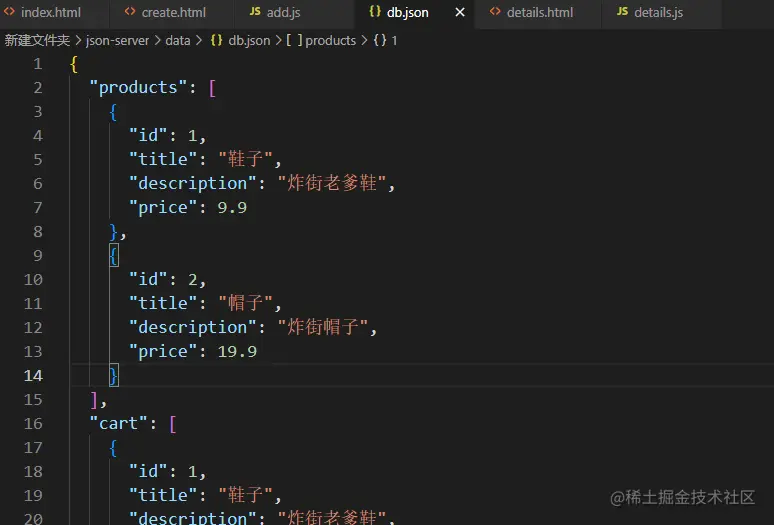Switch to the index.html tab
This screenshot has width=774, height=525.
pos(50,12)
